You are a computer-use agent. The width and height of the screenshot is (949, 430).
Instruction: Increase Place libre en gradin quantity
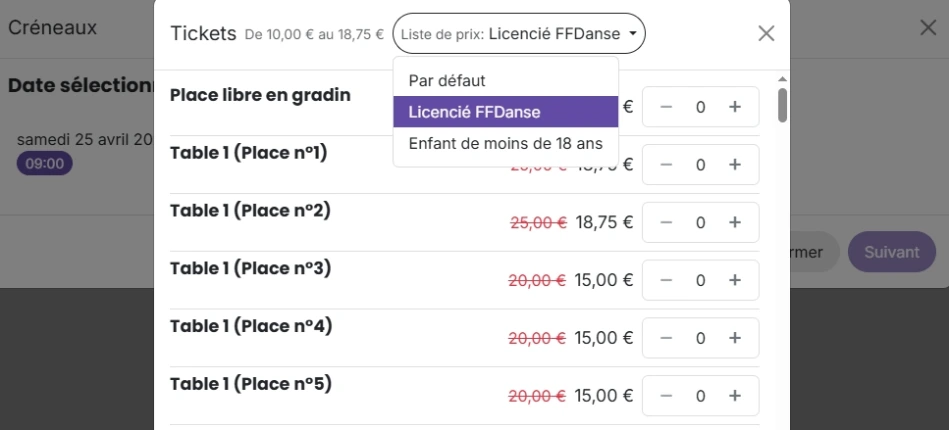click(x=735, y=107)
